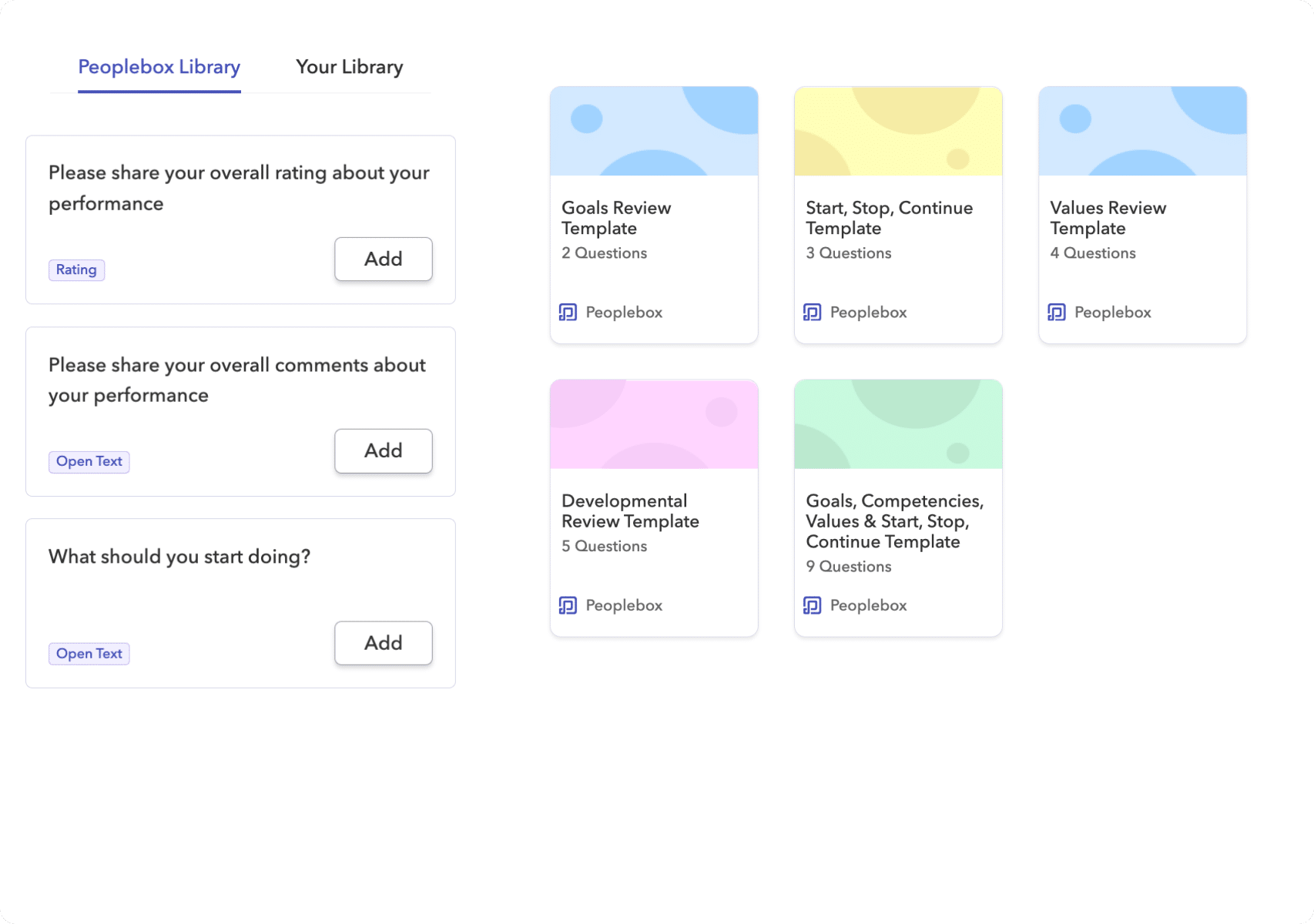Open the Your Library tab
The image size is (1314, 924).
click(350, 67)
